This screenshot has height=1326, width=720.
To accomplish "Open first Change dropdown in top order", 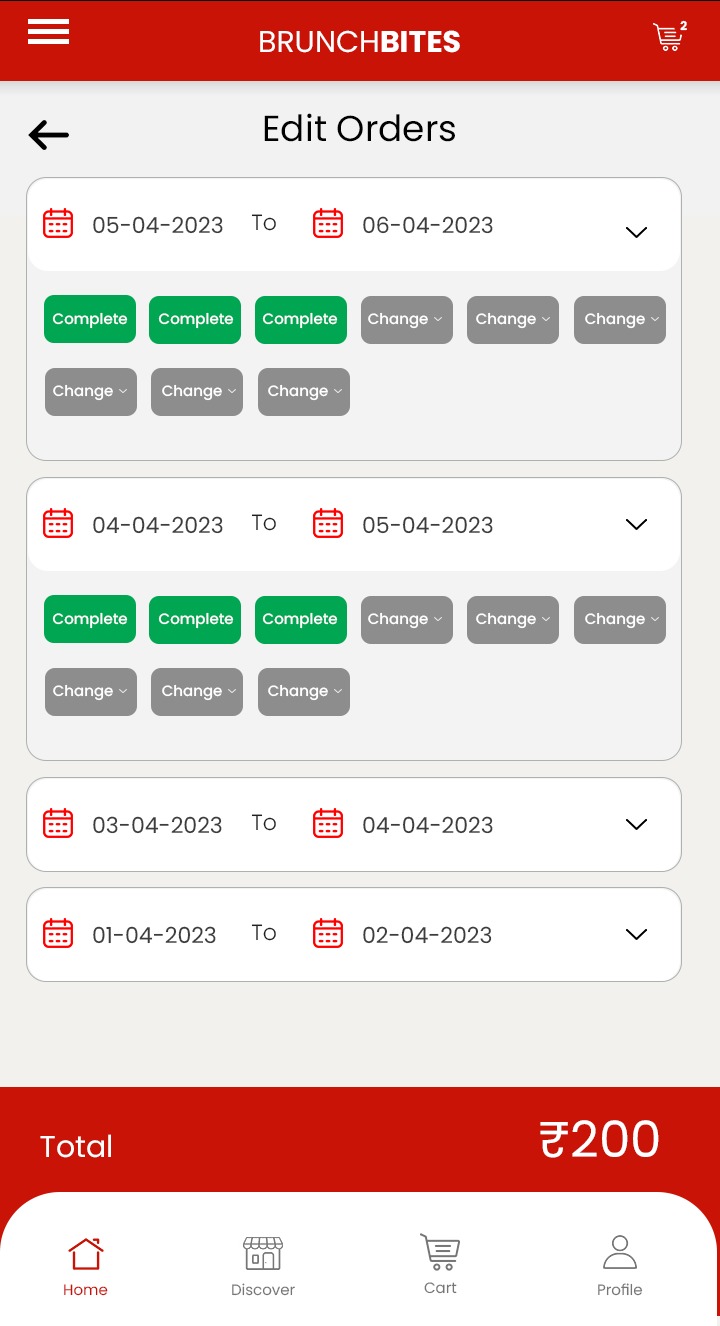I will [x=406, y=320].
